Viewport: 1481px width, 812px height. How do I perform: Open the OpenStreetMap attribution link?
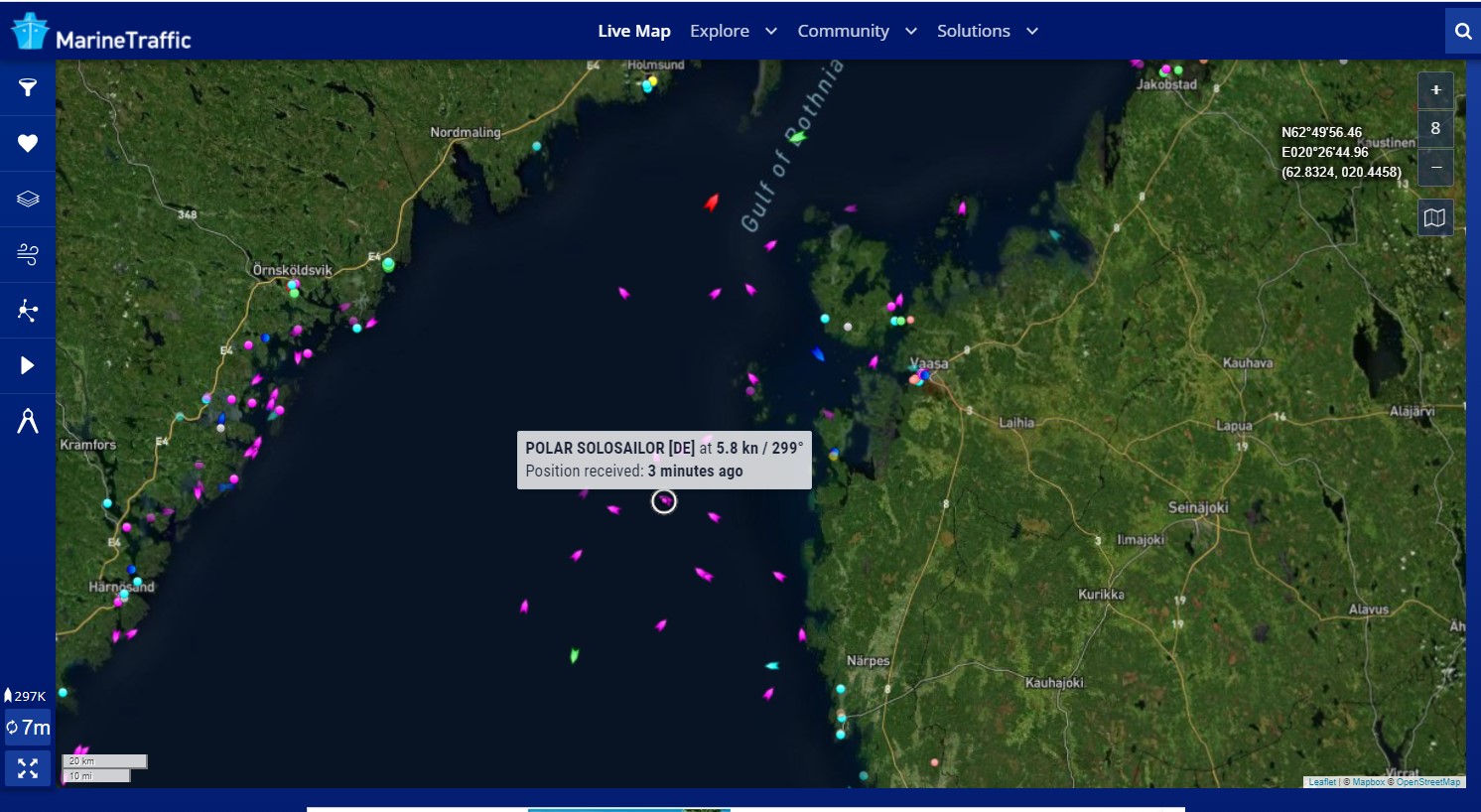(x=1427, y=782)
